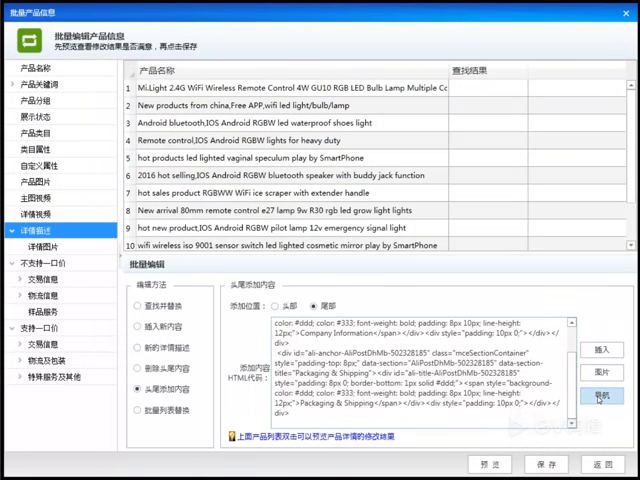Choose the 新的详情描述 radio option
640x480 pixels.
(137, 348)
